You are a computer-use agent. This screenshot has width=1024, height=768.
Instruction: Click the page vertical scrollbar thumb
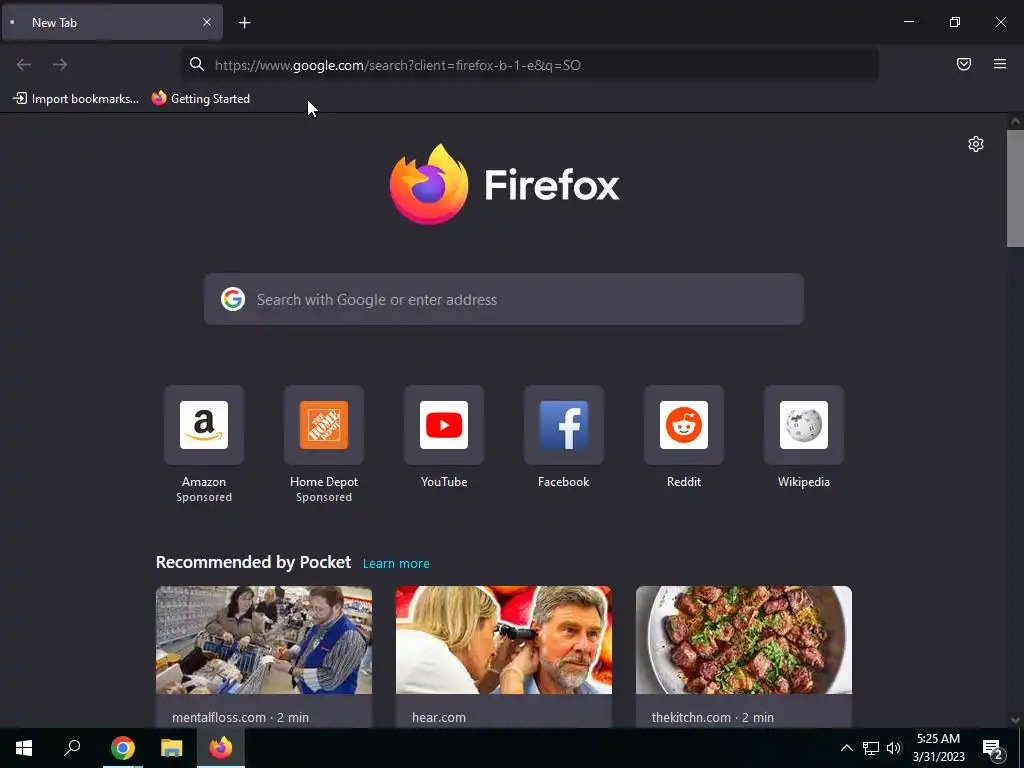pos(1015,188)
